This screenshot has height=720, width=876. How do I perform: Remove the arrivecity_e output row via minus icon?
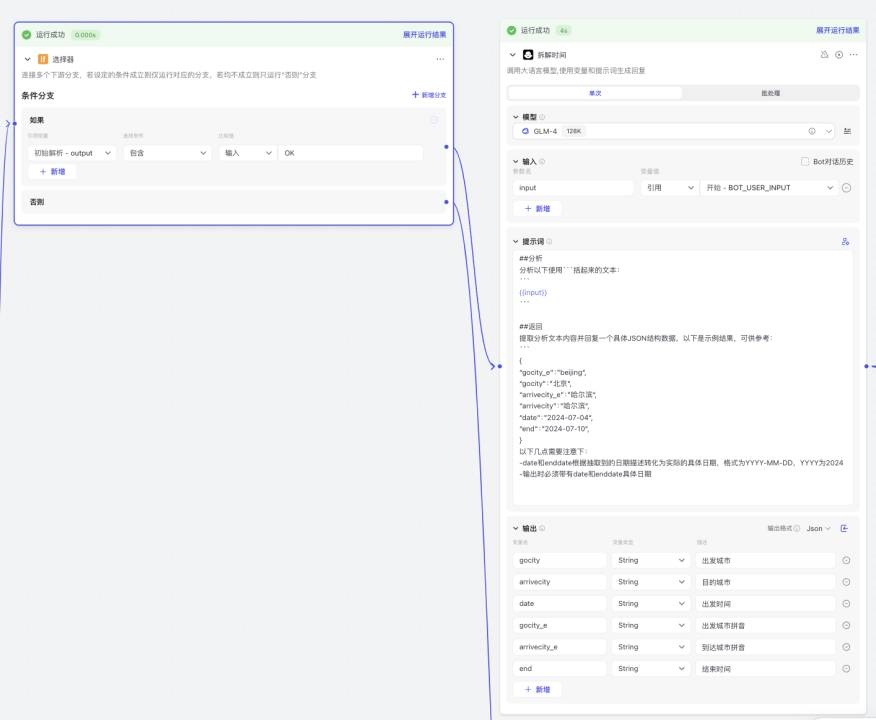[x=846, y=647]
